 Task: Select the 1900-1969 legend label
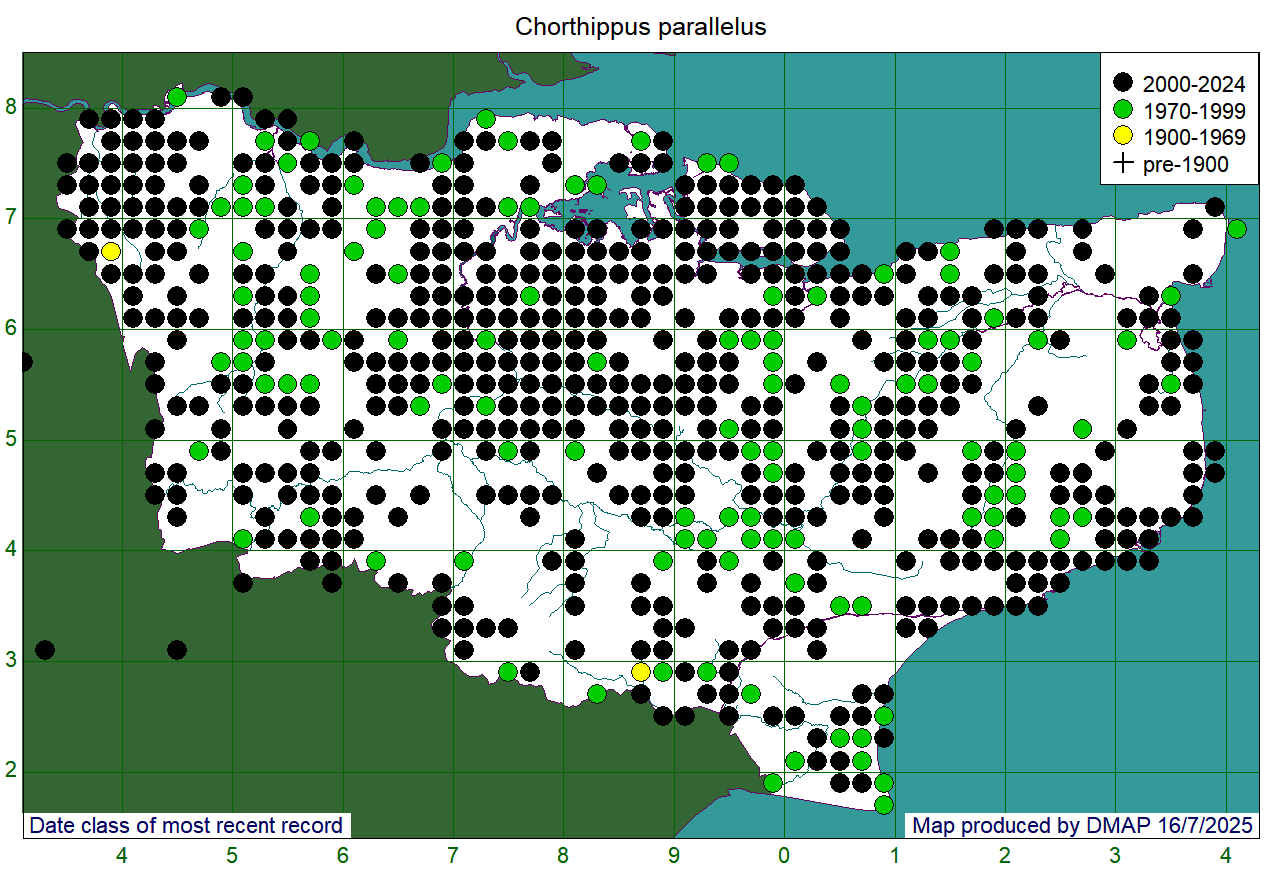(1194, 137)
